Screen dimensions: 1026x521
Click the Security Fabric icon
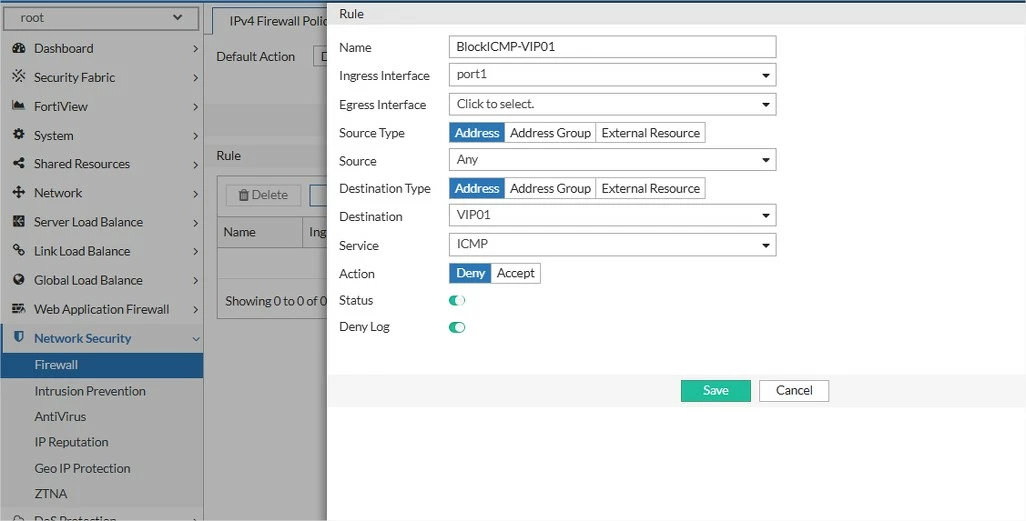coord(19,77)
